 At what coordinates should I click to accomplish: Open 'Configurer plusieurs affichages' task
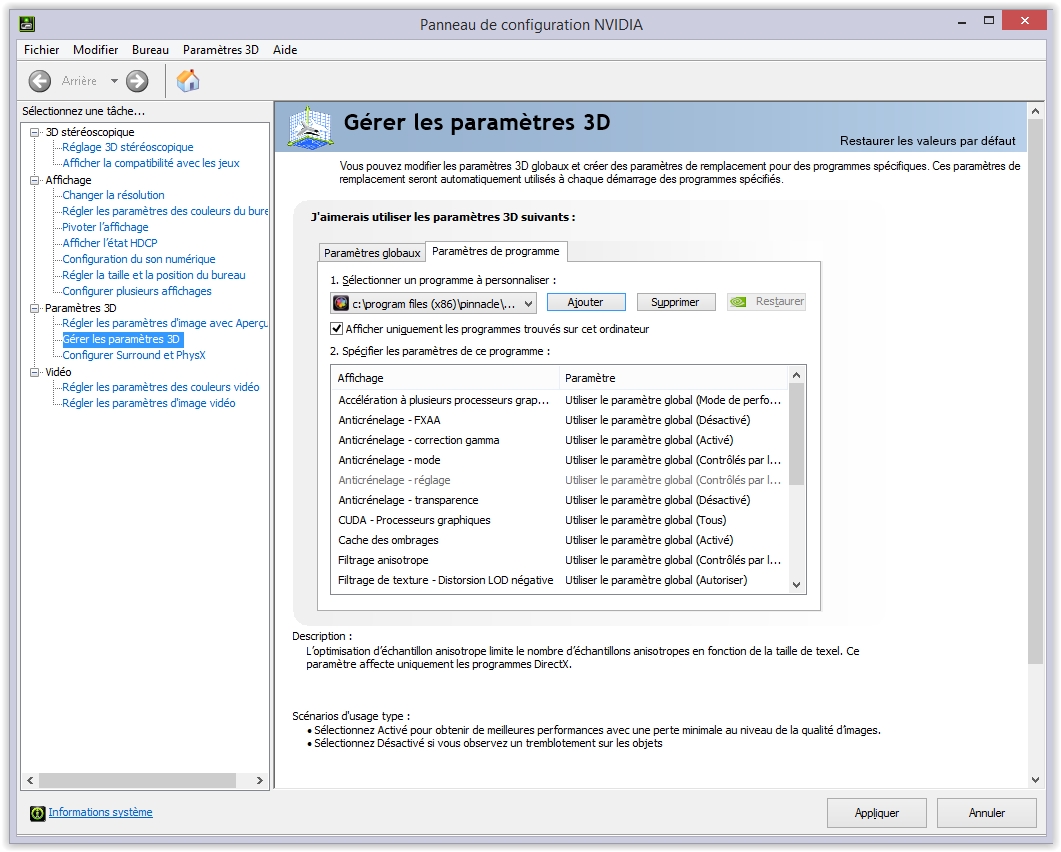pos(137,291)
